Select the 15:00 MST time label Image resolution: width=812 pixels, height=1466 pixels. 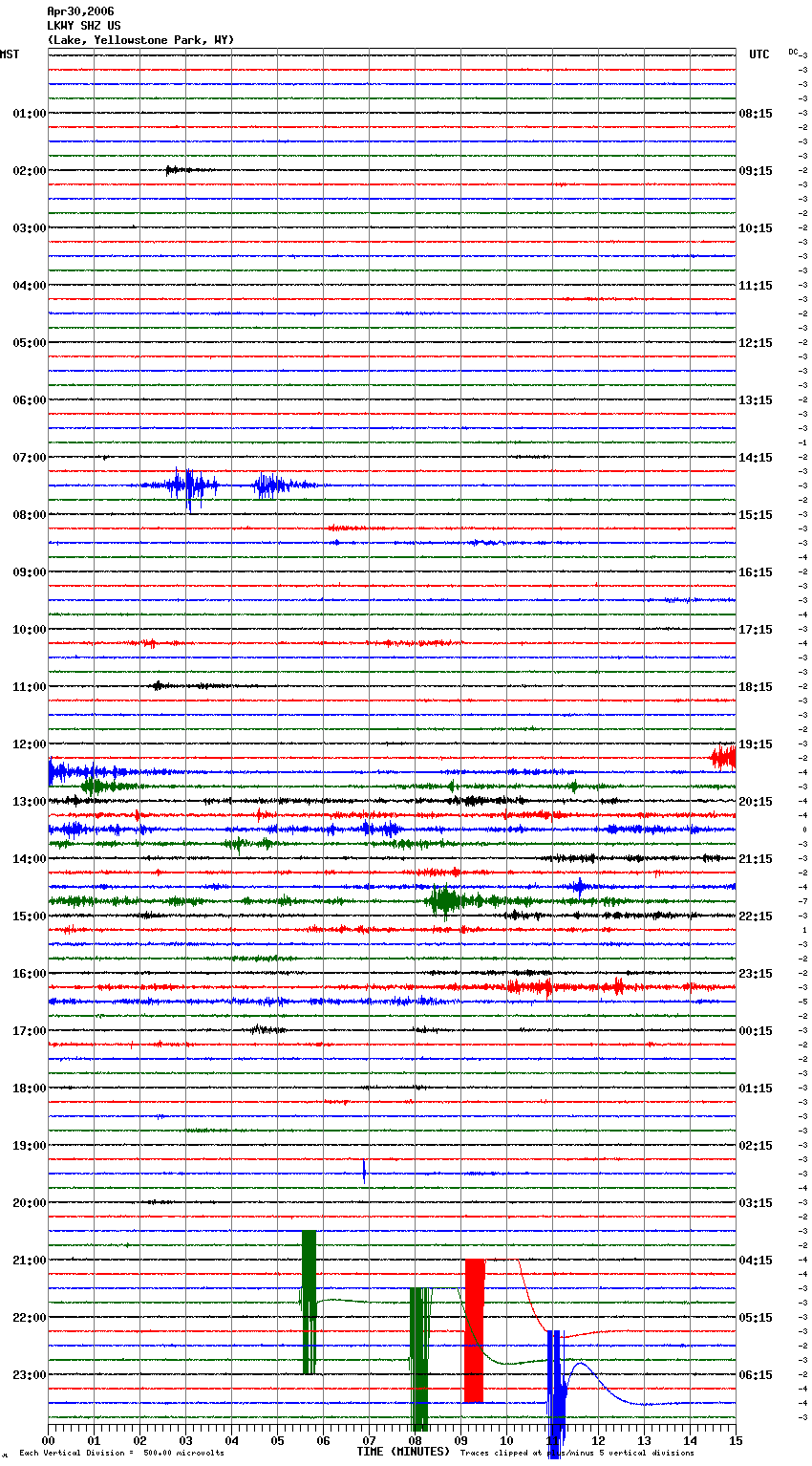click(x=30, y=916)
